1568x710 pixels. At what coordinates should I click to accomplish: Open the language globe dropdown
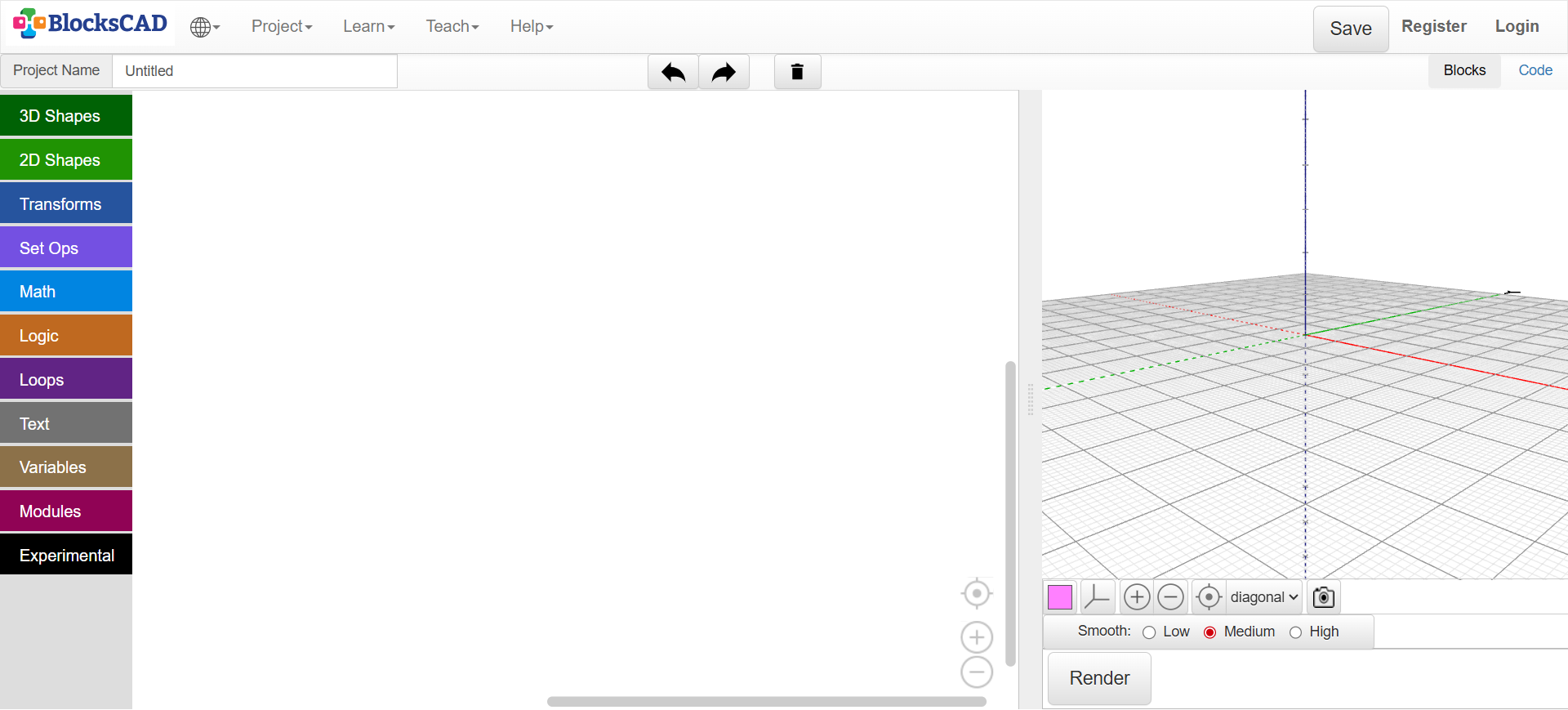pyautogui.click(x=204, y=27)
